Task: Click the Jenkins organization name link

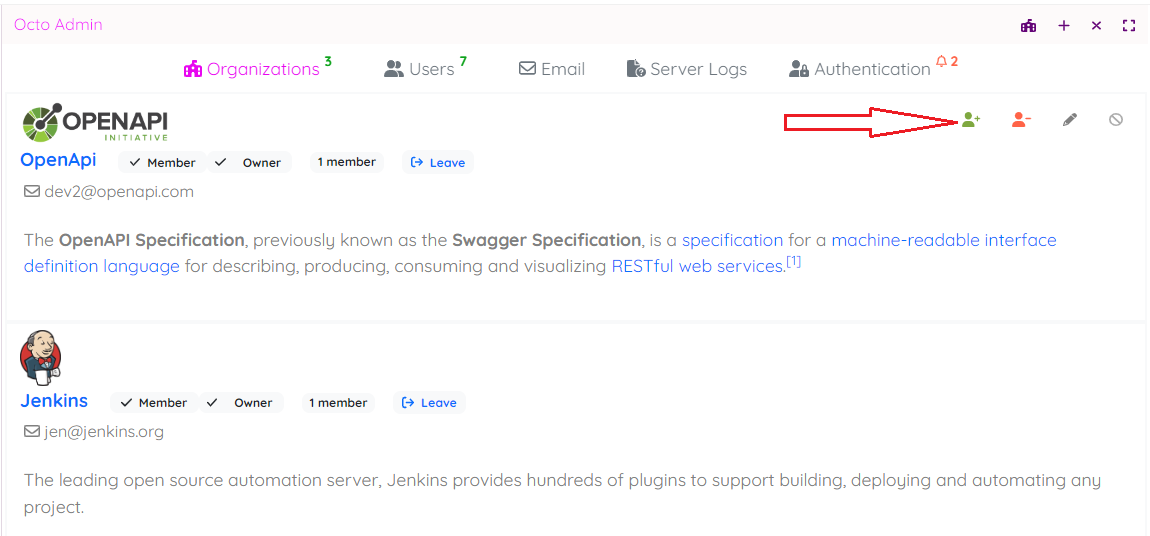Action: point(54,401)
